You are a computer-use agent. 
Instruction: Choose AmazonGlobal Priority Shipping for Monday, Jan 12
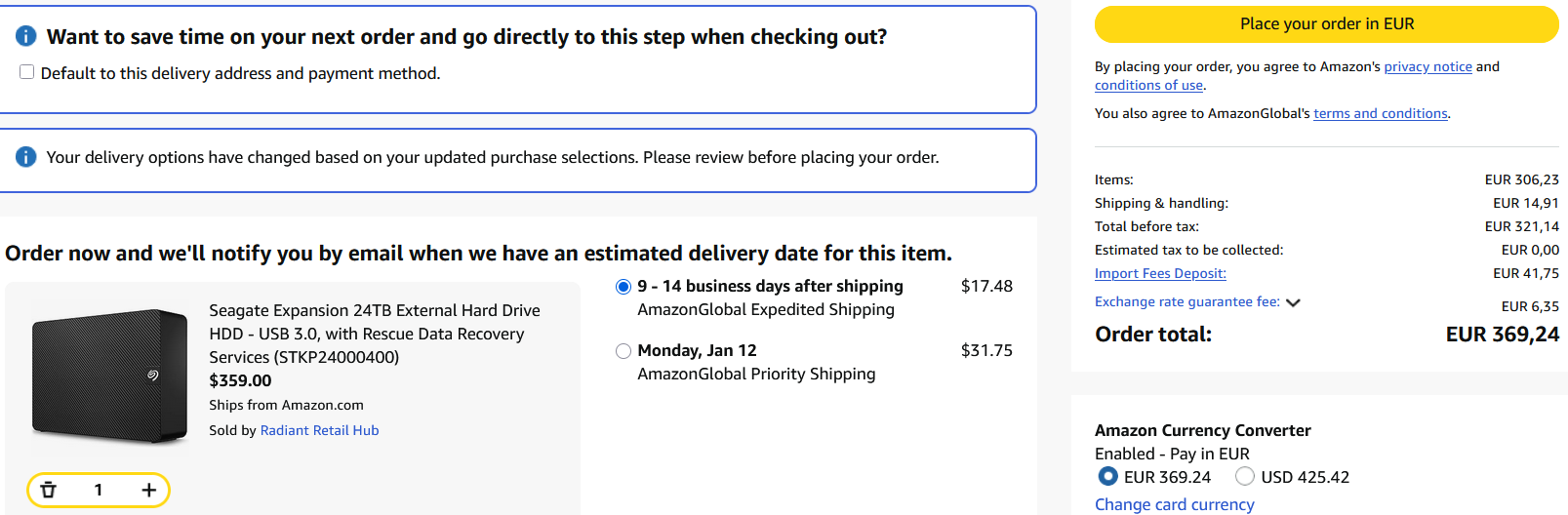click(x=623, y=351)
